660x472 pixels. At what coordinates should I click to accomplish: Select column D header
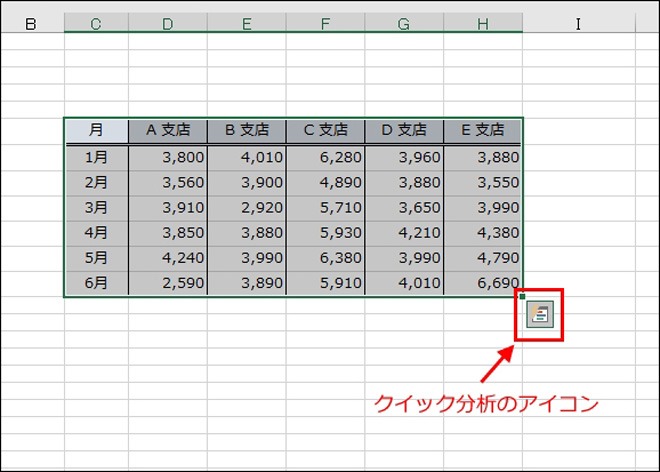pos(168,23)
